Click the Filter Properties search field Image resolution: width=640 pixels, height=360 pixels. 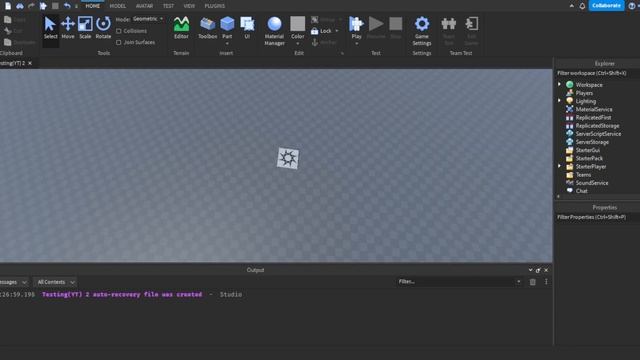(597, 217)
